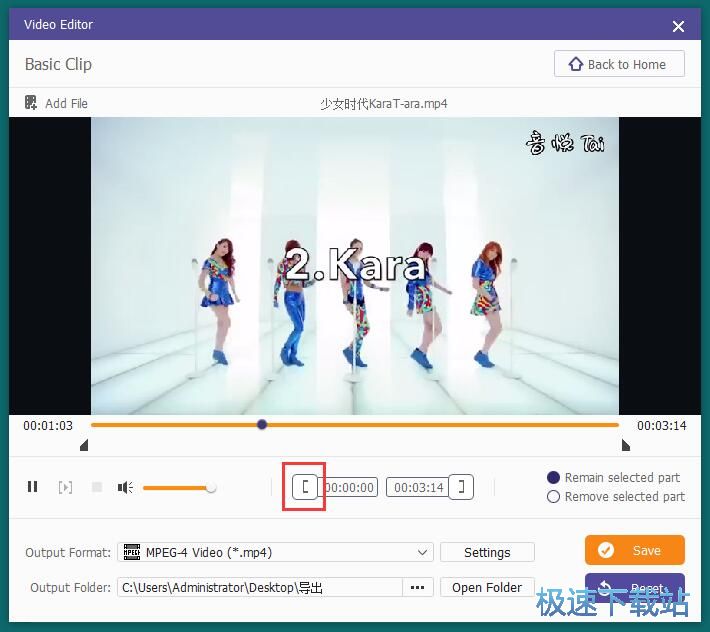710x632 pixels.
Task: Open output format Settings
Action: point(487,552)
